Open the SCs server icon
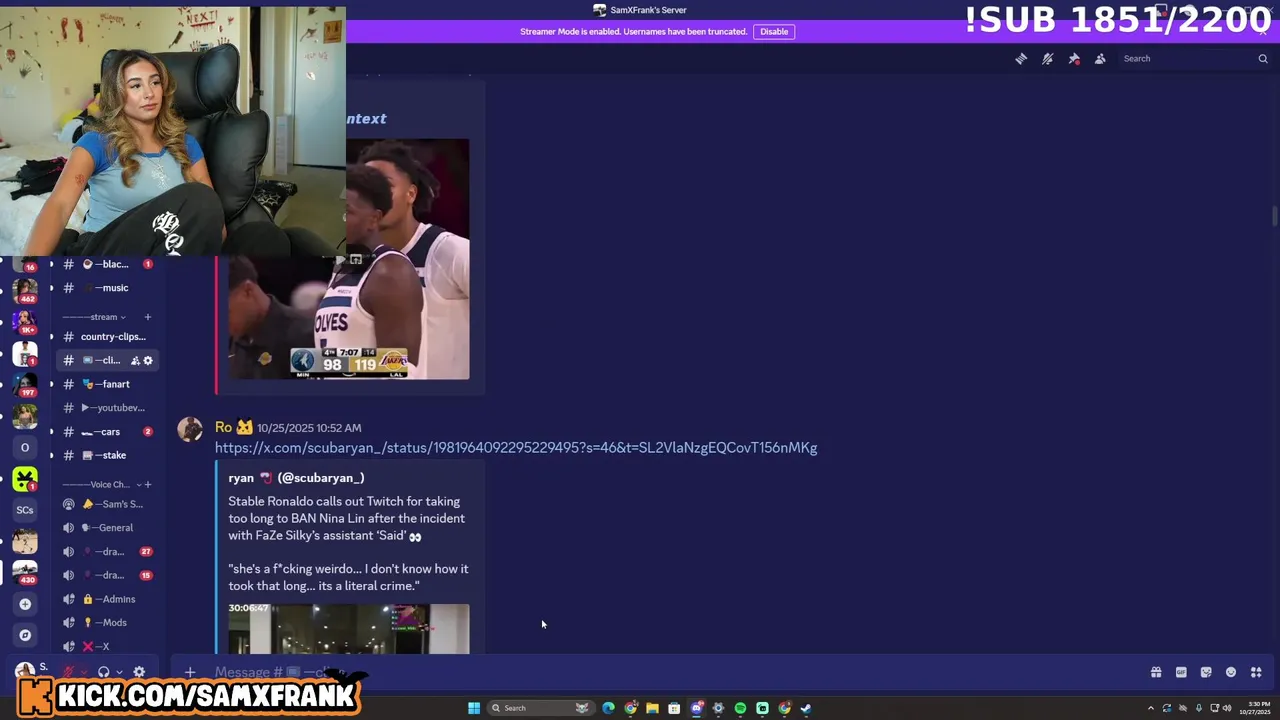The height and width of the screenshot is (720, 1280). [x=25, y=510]
